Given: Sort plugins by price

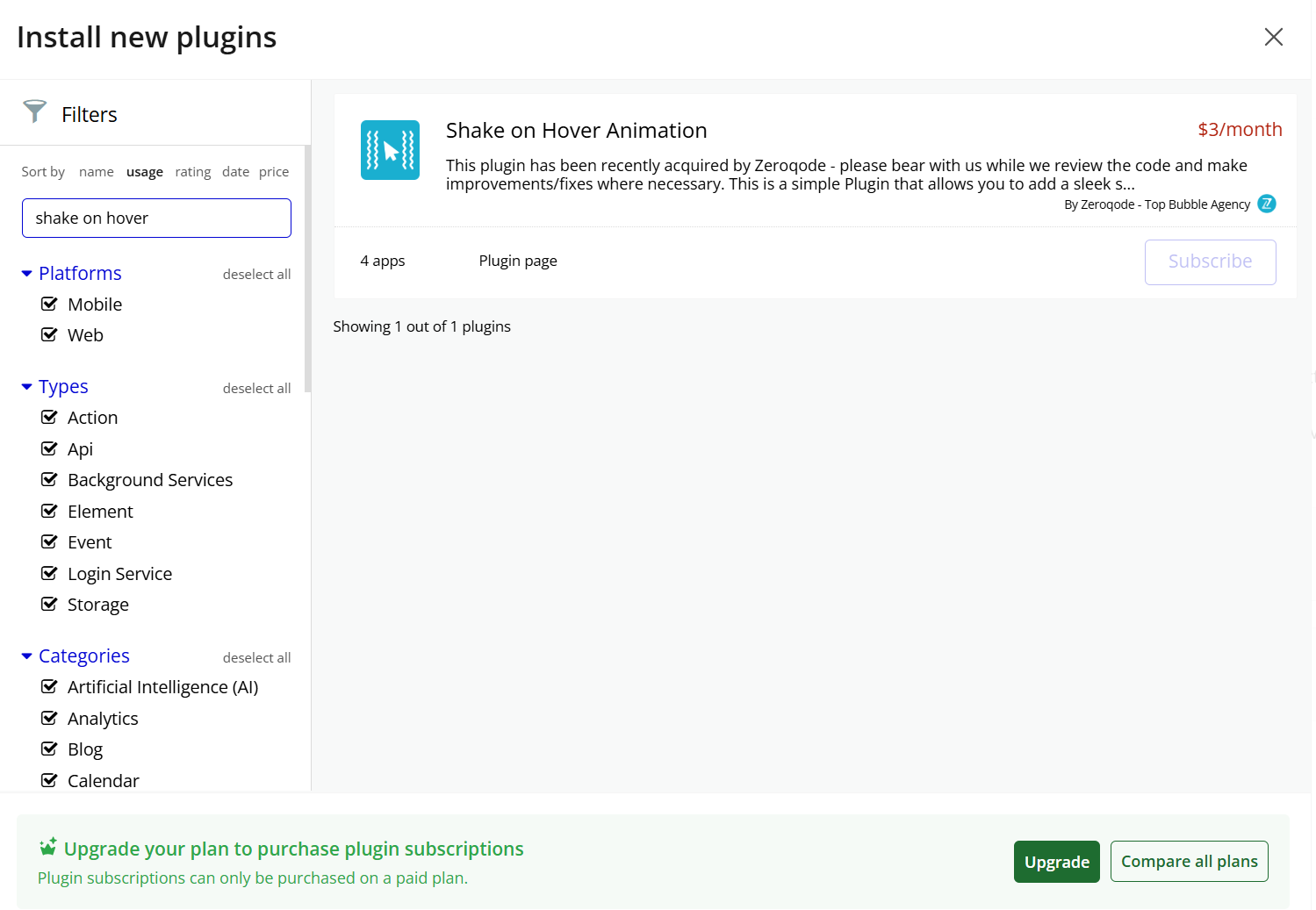Looking at the screenshot, I should click(x=273, y=172).
